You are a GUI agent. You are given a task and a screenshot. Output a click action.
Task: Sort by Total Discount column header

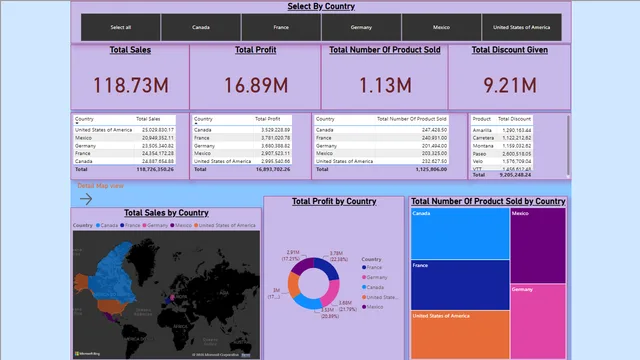514,119
